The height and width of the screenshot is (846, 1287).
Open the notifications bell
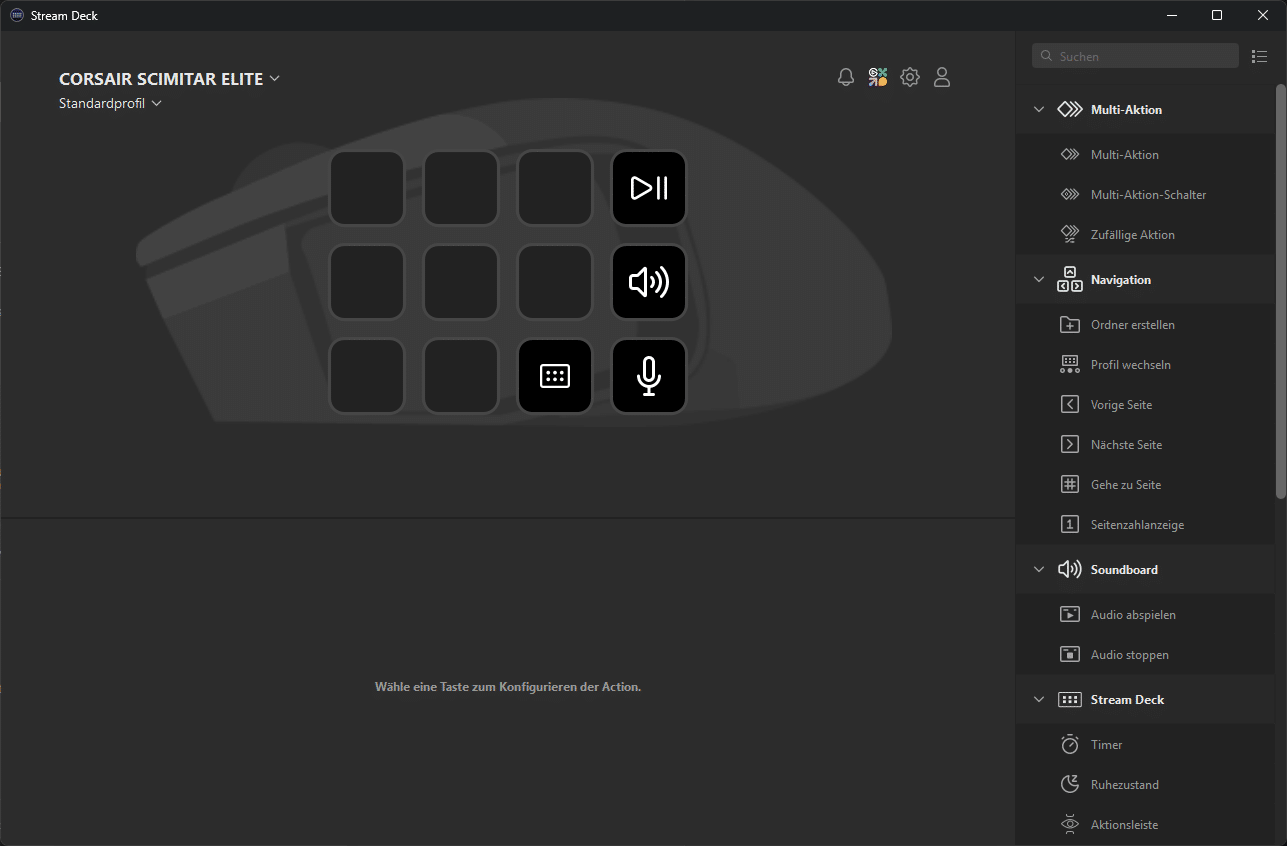coord(846,77)
